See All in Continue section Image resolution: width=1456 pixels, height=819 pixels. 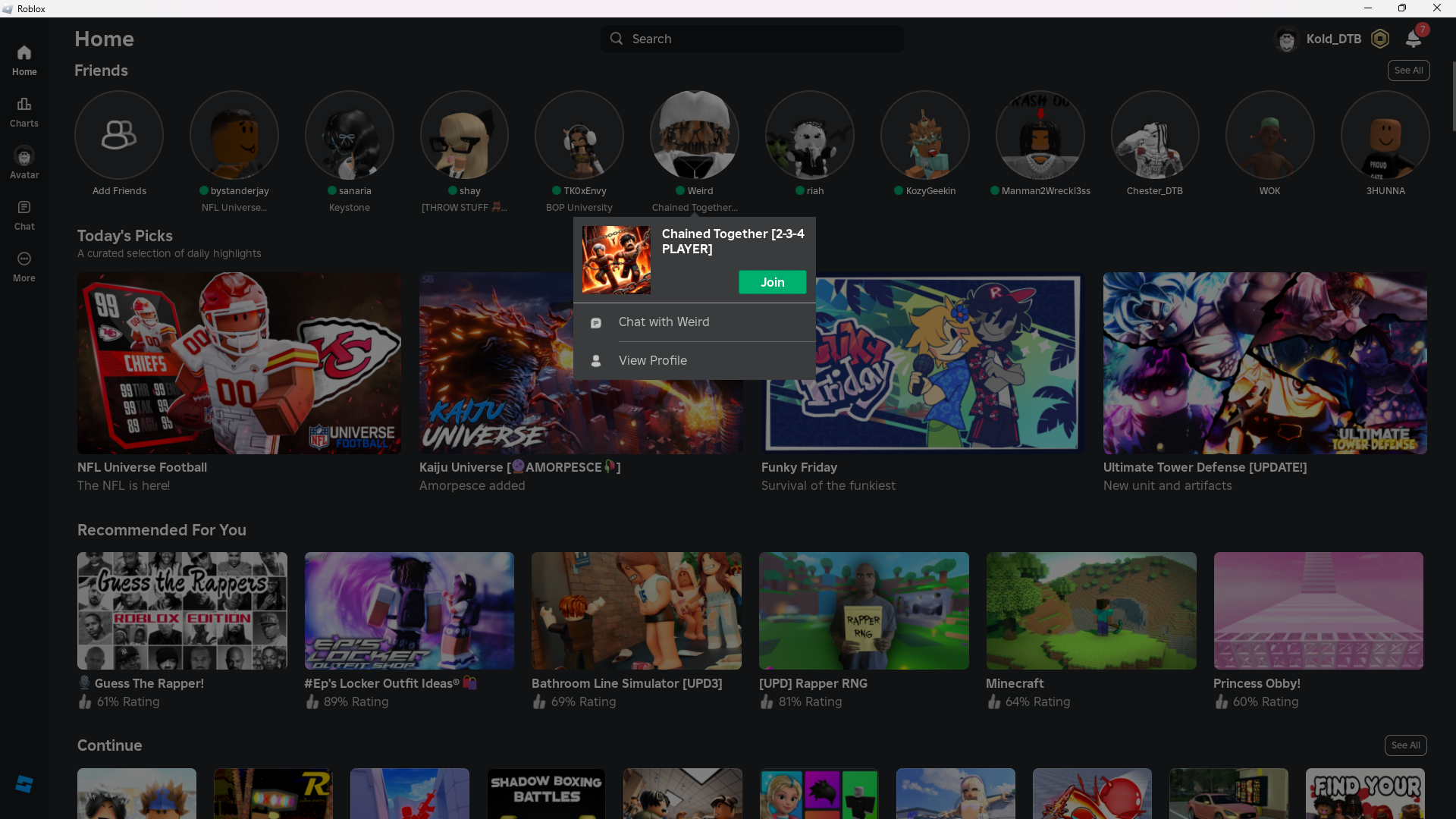click(1406, 745)
